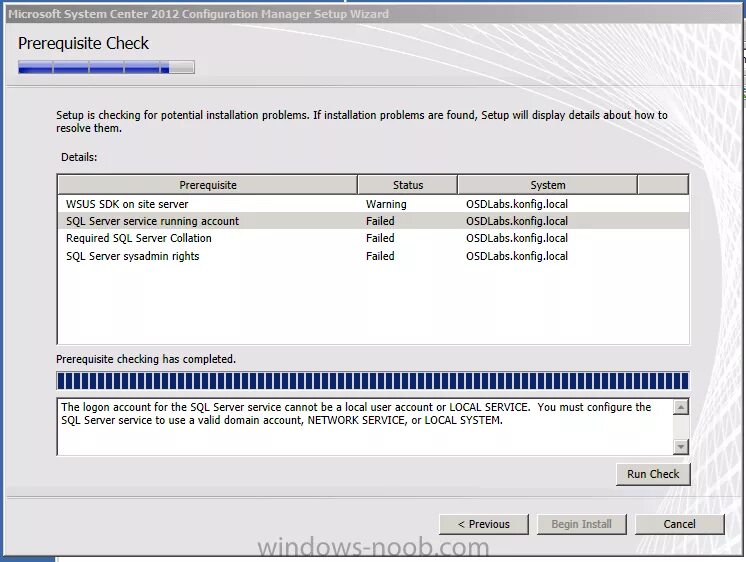
Task: Click system name in Required SQL Server Collation row
Action: [x=517, y=238]
